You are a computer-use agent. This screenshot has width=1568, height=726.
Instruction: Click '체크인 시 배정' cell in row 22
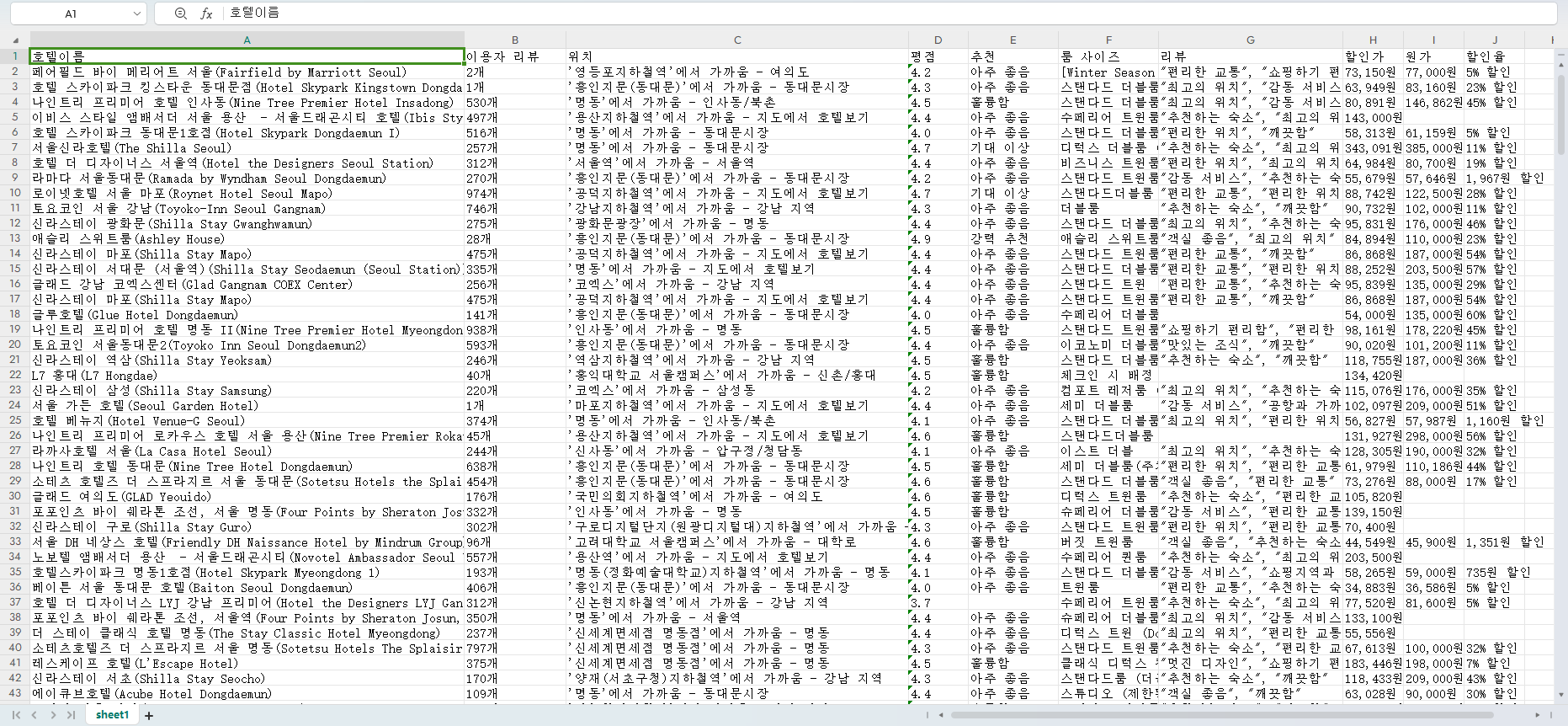[1108, 375]
